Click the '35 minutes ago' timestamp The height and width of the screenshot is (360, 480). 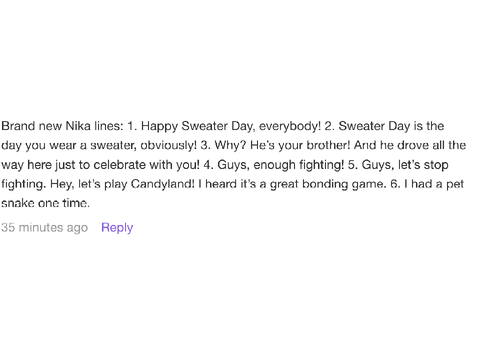tap(44, 227)
